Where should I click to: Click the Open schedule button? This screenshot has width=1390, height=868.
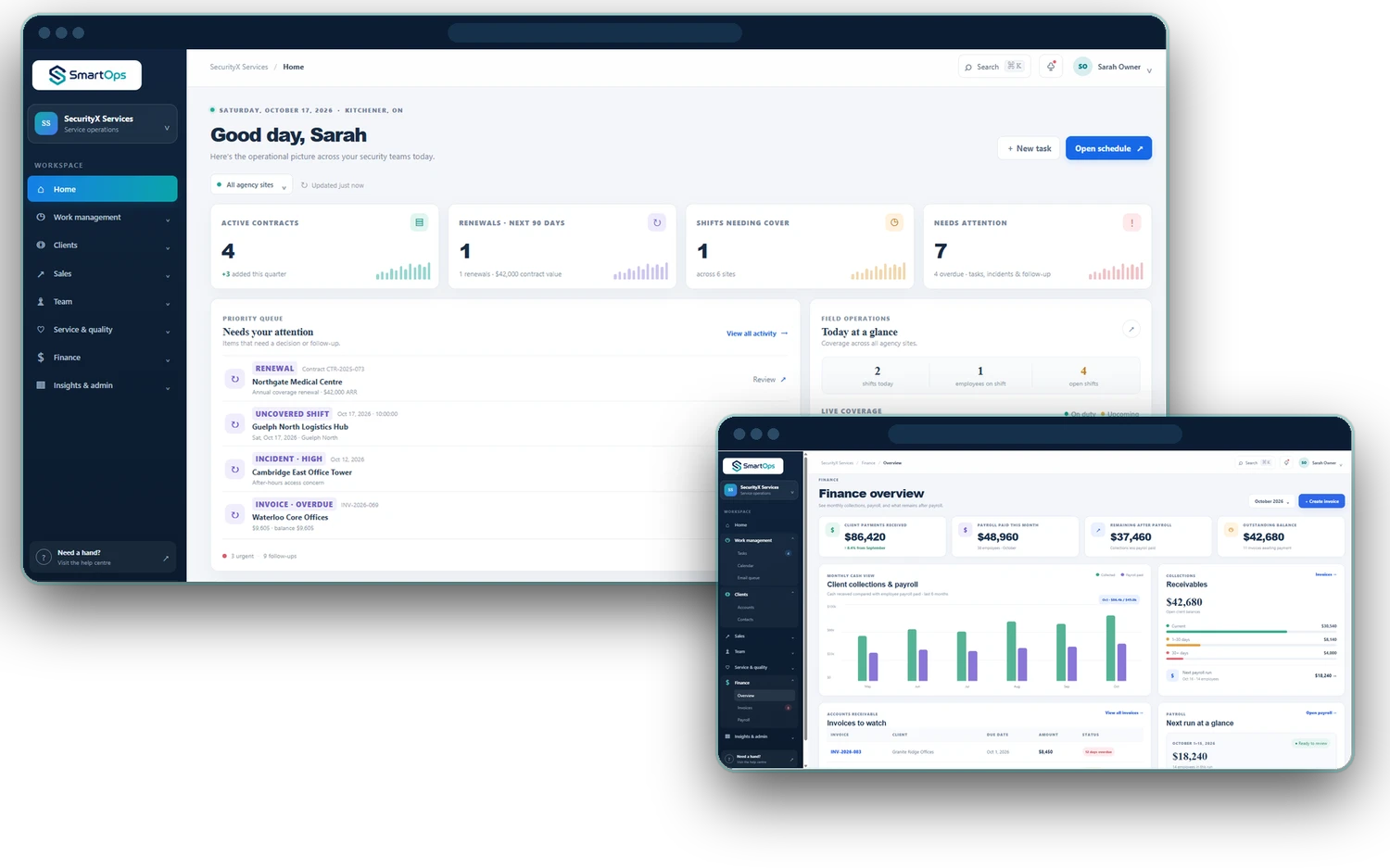click(x=1108, y=148)
